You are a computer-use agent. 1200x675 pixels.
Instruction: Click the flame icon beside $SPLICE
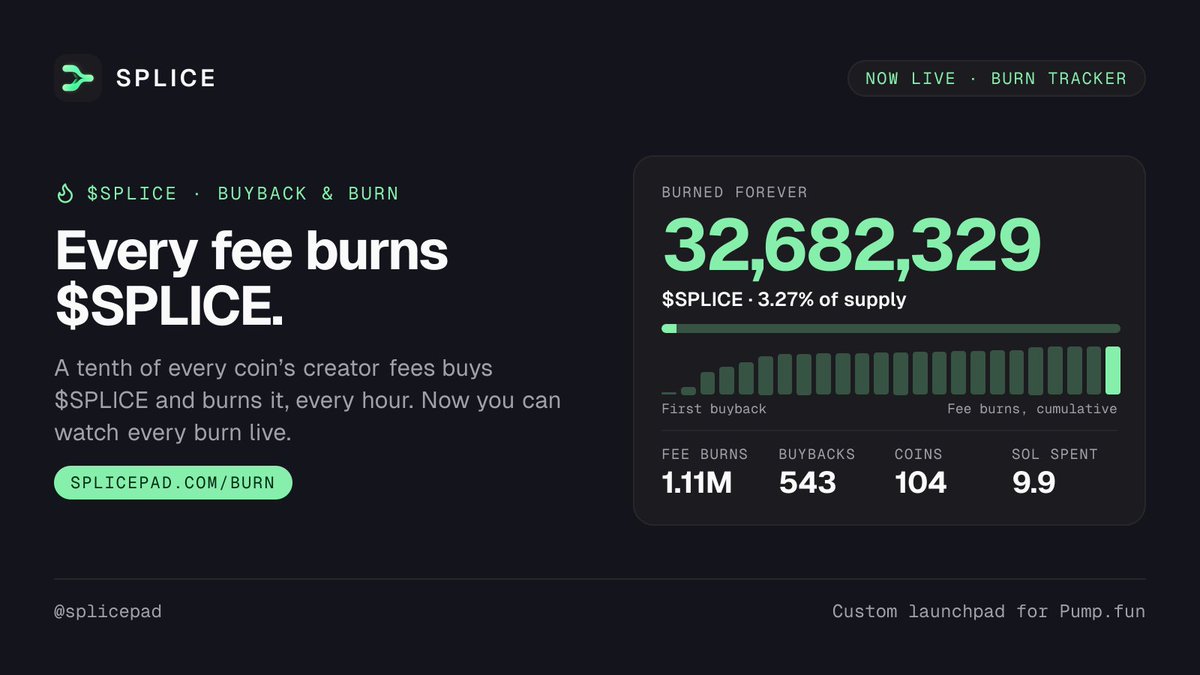pos(65,194)
